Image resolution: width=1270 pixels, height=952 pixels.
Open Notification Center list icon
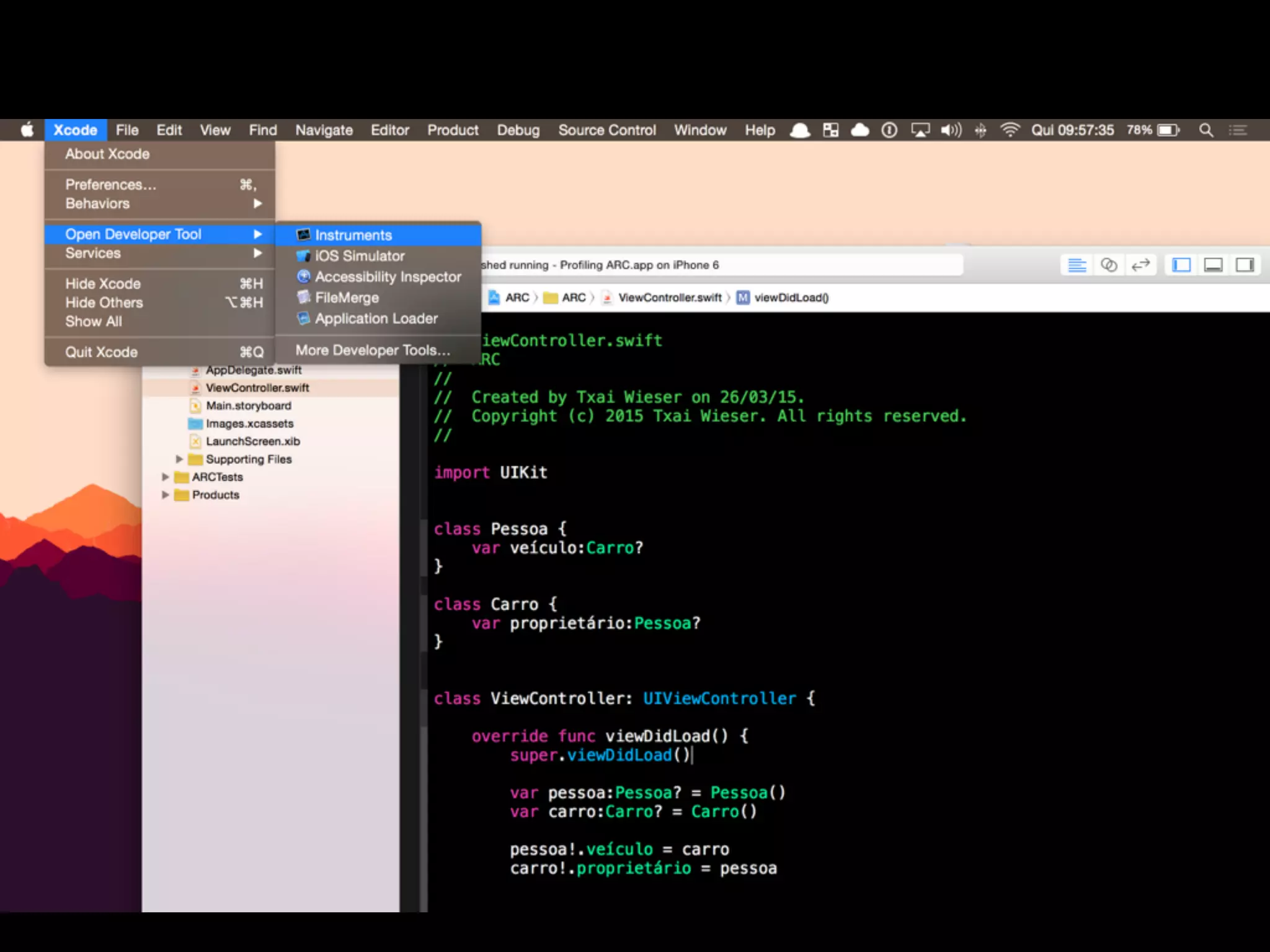coord(1238,130)
